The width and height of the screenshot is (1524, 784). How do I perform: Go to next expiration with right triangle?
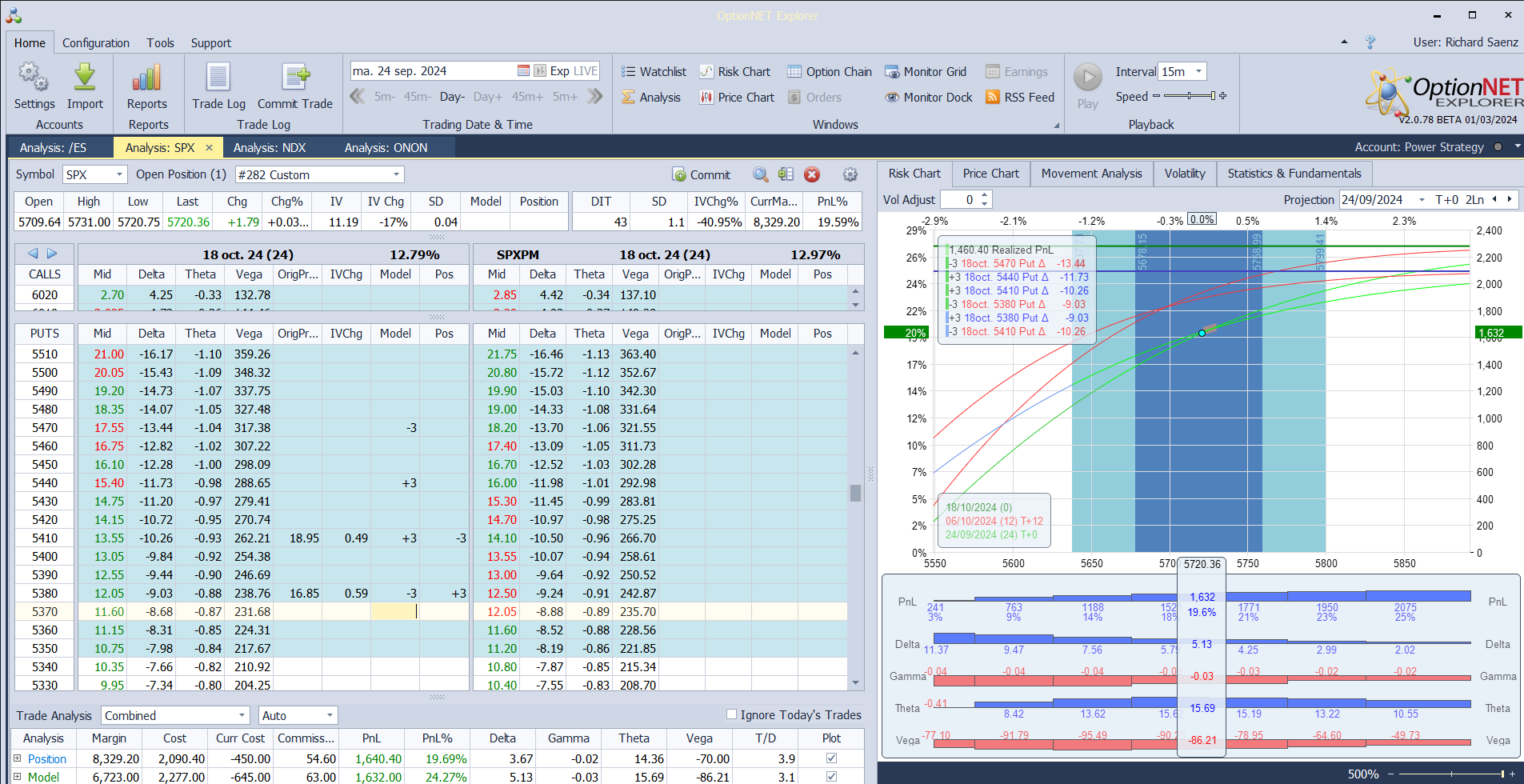[52, 253]
